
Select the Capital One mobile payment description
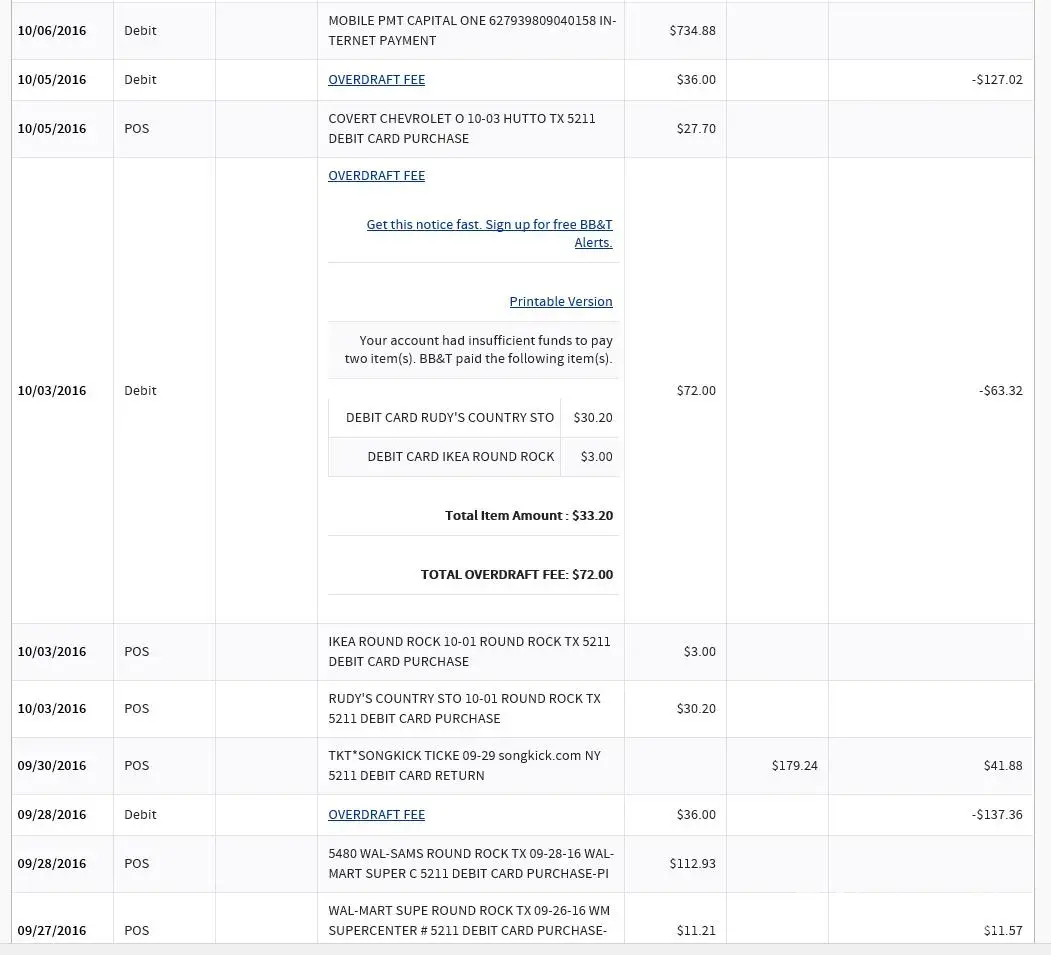(x=472, y=31)
